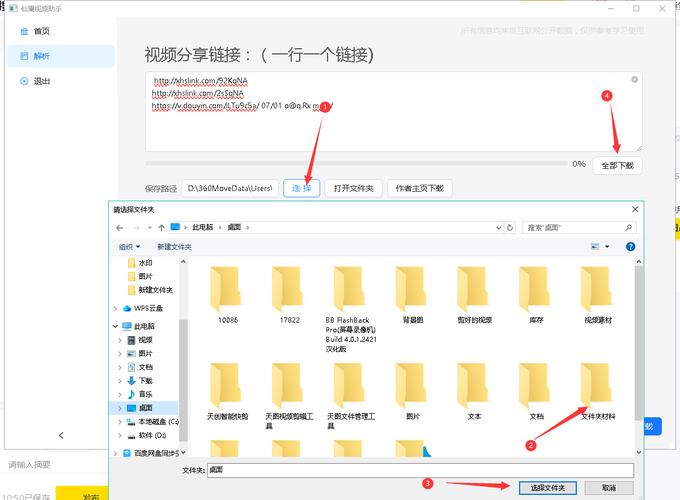Click the navigation tree scrollbar

(183, 380)
